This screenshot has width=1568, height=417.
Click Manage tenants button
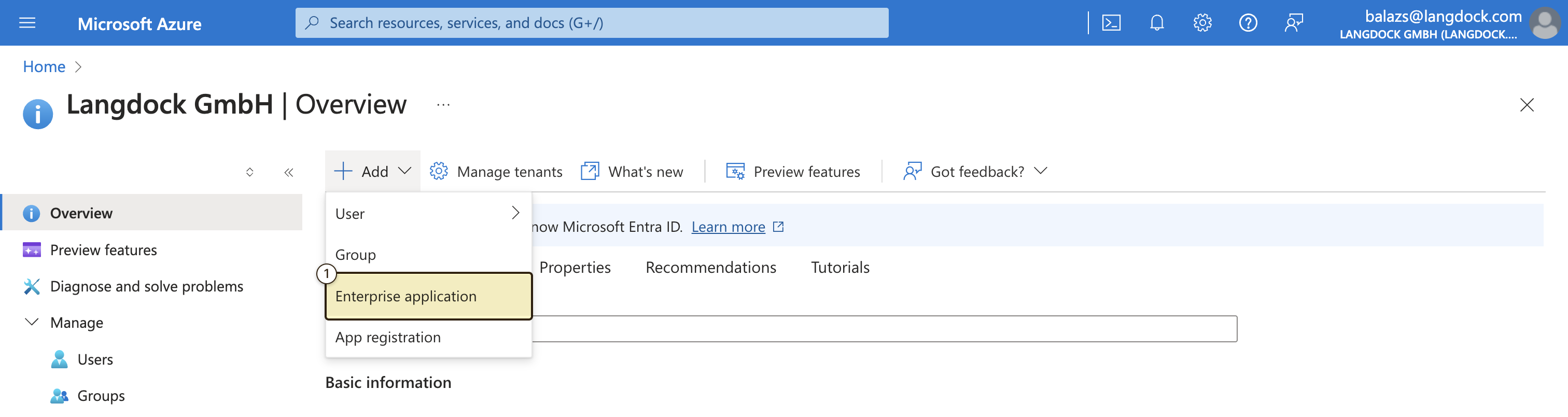(496, 171)
